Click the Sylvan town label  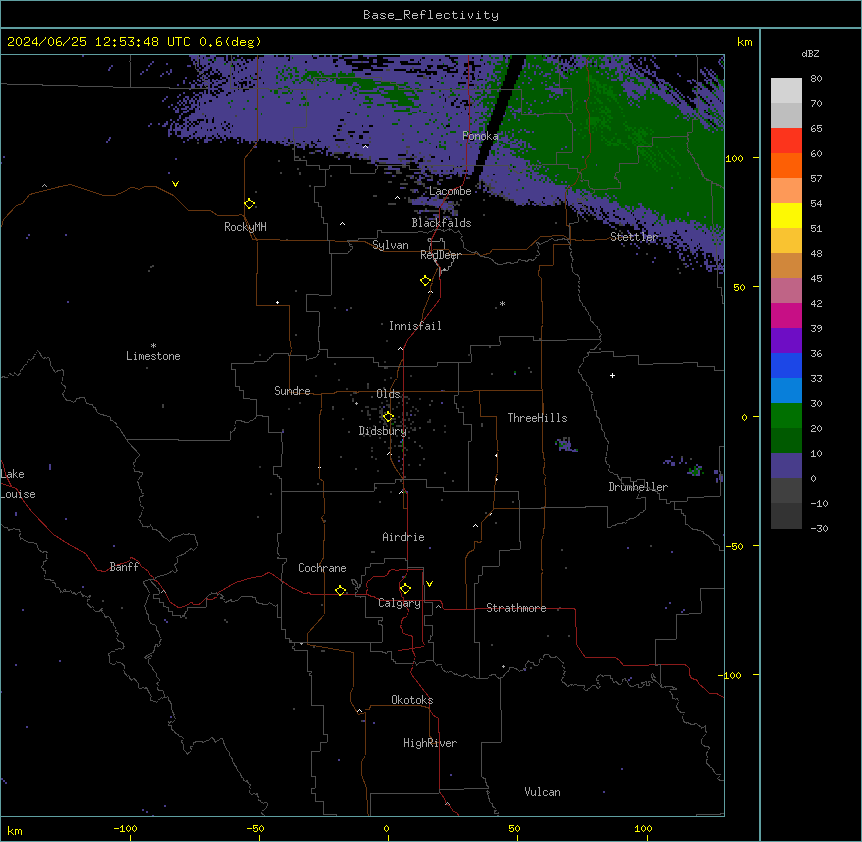tap(390, 245)
